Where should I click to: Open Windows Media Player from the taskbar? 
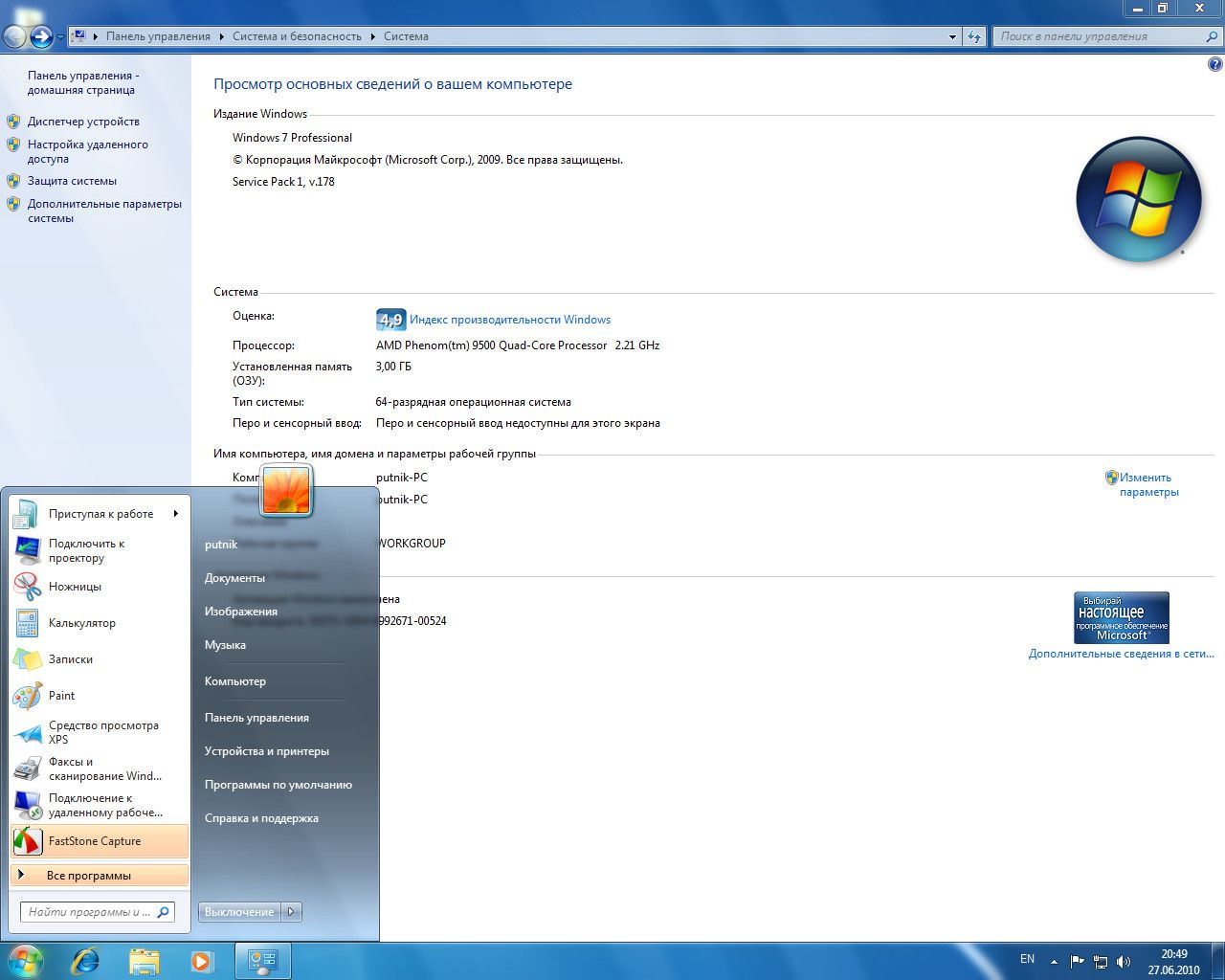pos(202,961)
